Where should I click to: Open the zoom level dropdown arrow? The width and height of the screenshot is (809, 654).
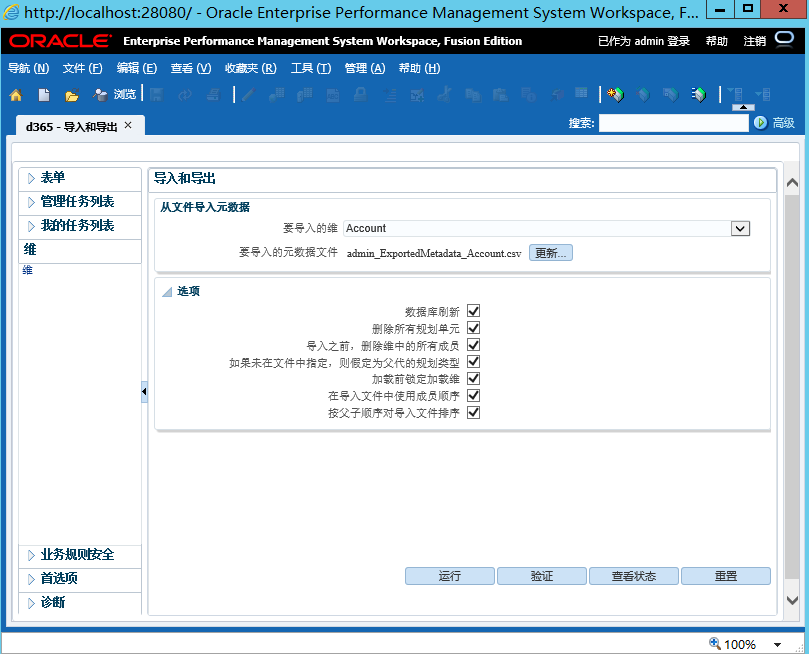point(777,644)
